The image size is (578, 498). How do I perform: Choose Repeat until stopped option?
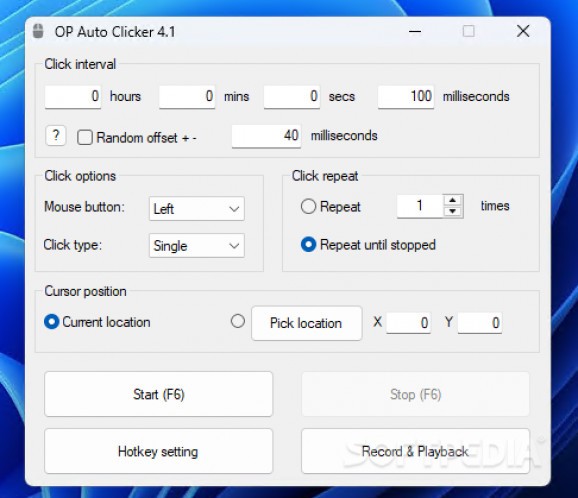[x=308, y=245]
